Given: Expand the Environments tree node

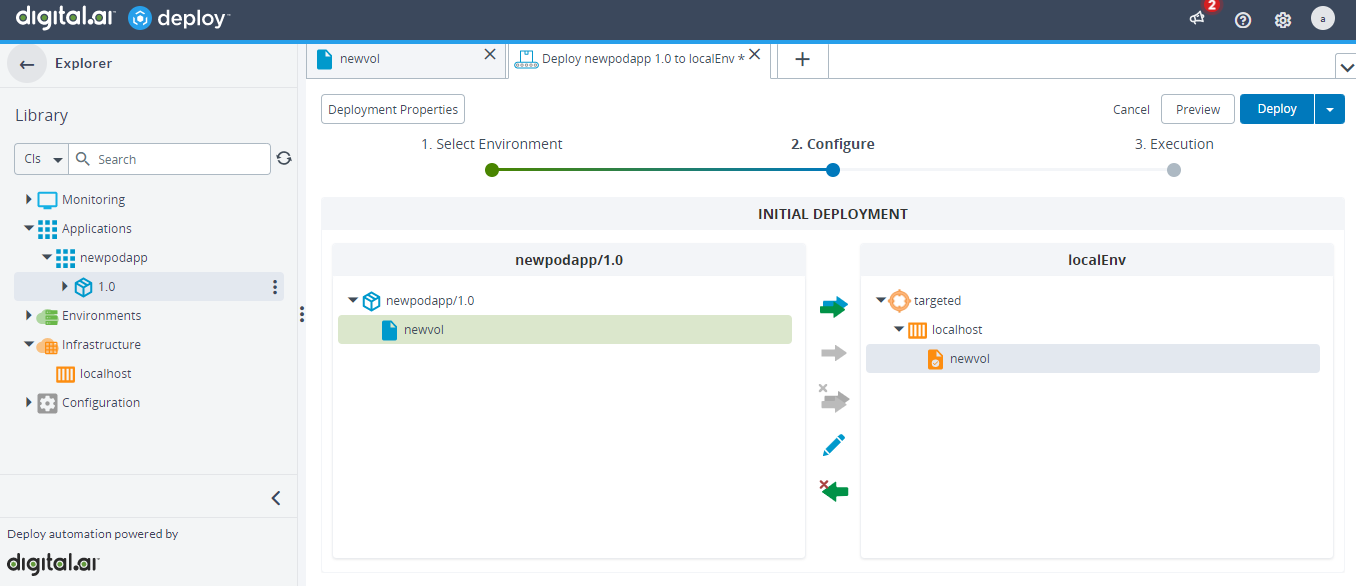Looking at the screenshot, I should 28,316.
